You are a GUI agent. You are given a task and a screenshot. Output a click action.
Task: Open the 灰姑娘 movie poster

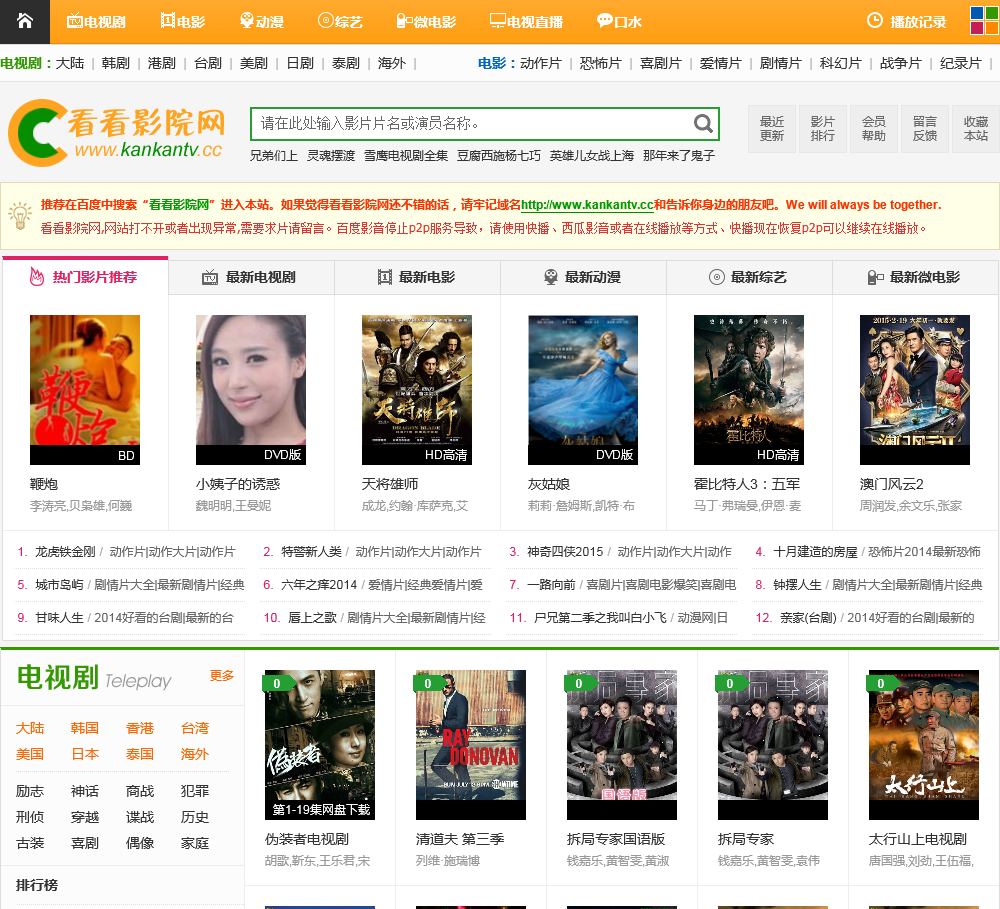[583, 390]
